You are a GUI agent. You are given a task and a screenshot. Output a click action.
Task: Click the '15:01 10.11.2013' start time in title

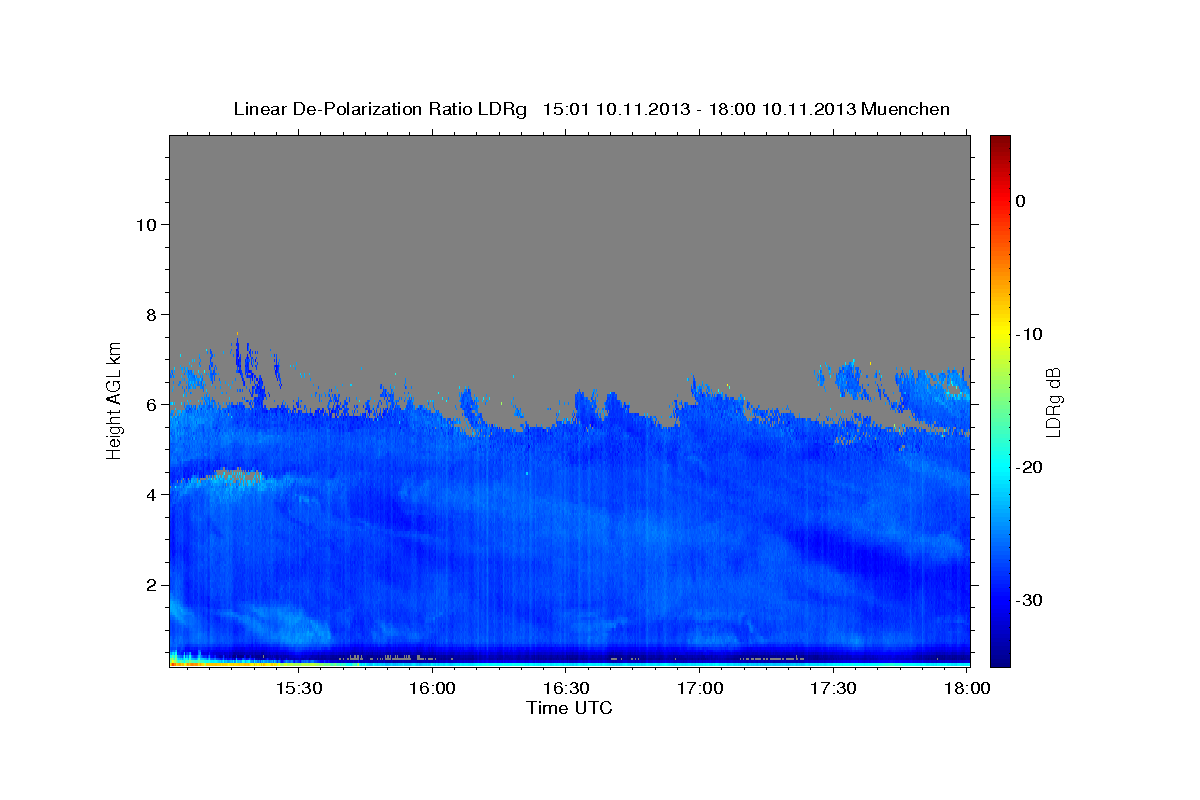616,109
